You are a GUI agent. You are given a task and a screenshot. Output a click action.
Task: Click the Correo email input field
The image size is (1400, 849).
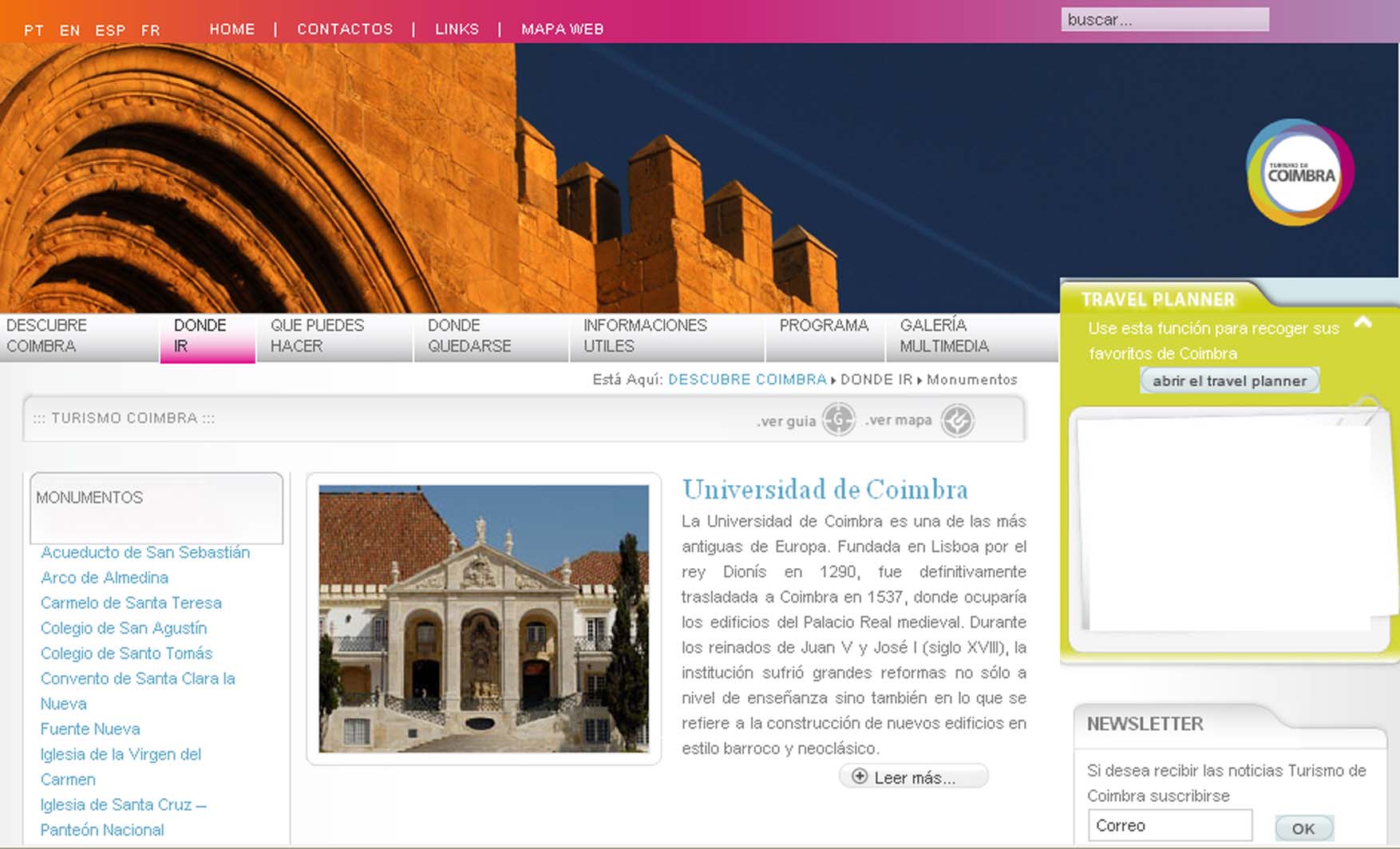(x=1169, y=826)
